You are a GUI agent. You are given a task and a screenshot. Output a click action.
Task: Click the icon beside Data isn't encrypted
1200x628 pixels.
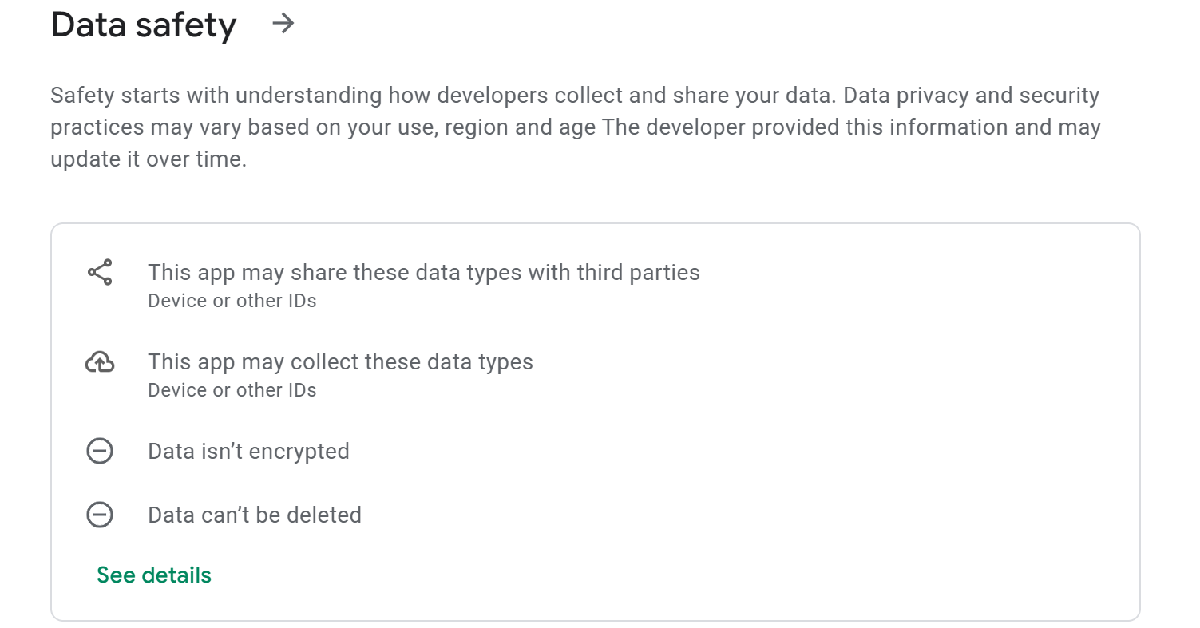click(100, 452)
